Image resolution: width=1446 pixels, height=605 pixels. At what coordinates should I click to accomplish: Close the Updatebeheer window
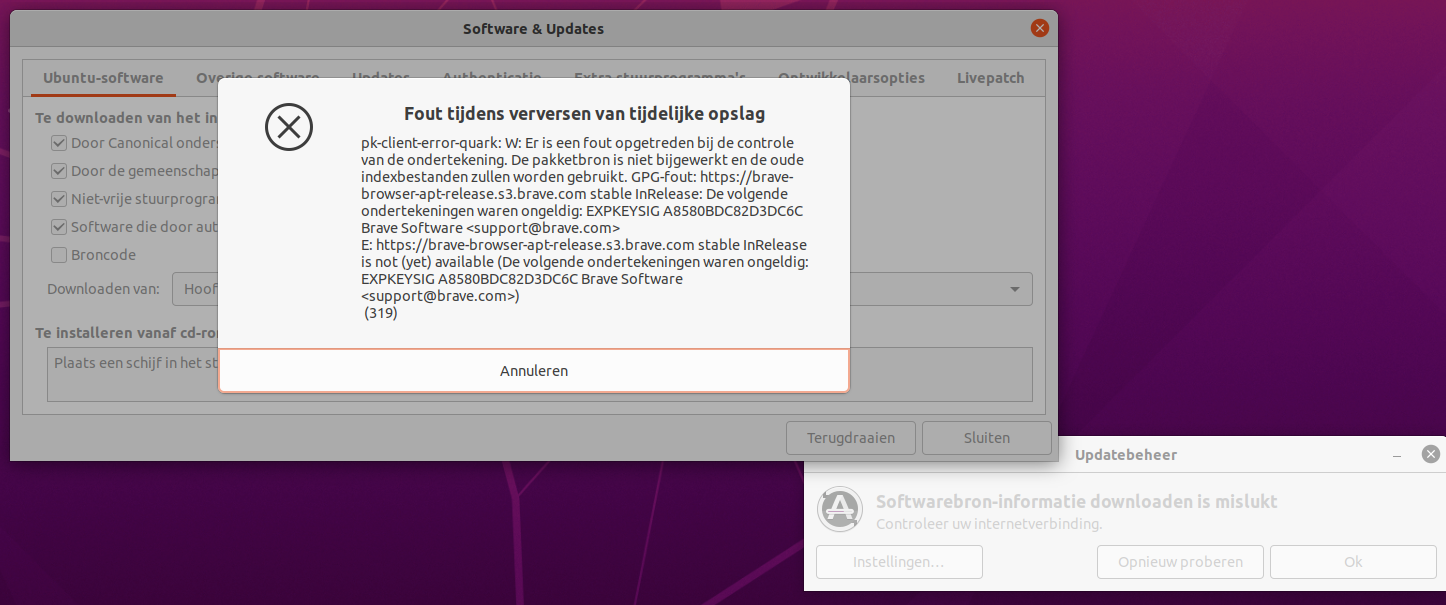(x=1431, y=455)
